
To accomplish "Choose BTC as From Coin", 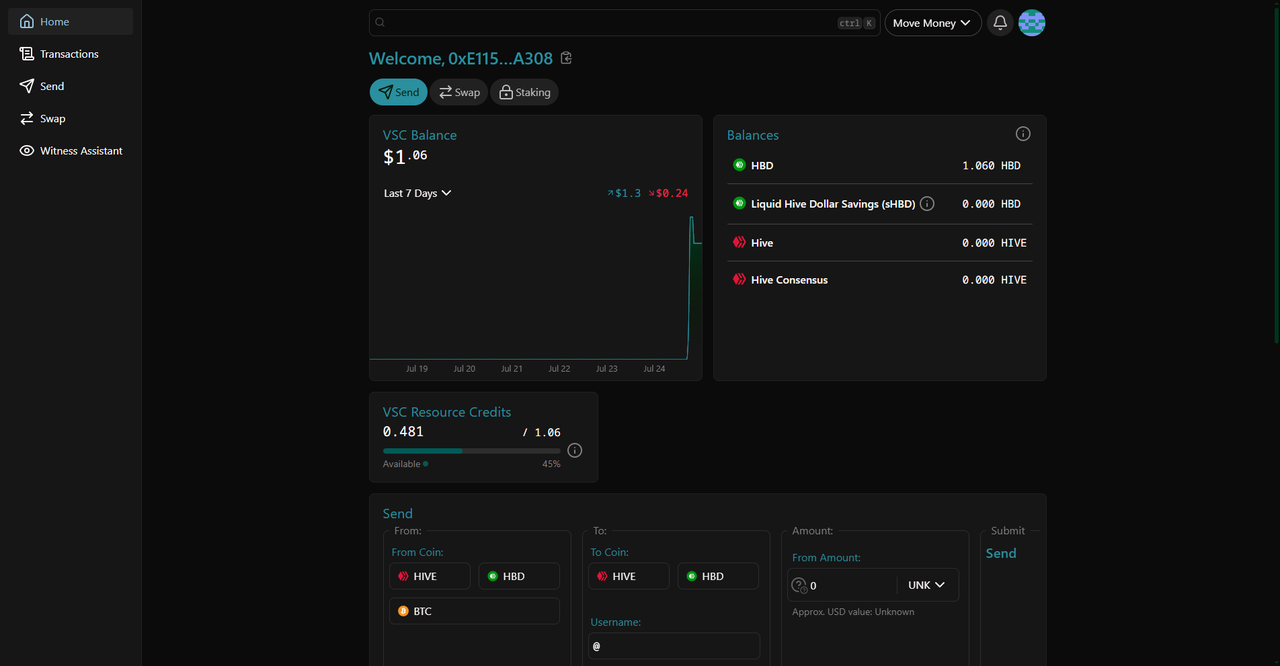I will pos(474,611).
